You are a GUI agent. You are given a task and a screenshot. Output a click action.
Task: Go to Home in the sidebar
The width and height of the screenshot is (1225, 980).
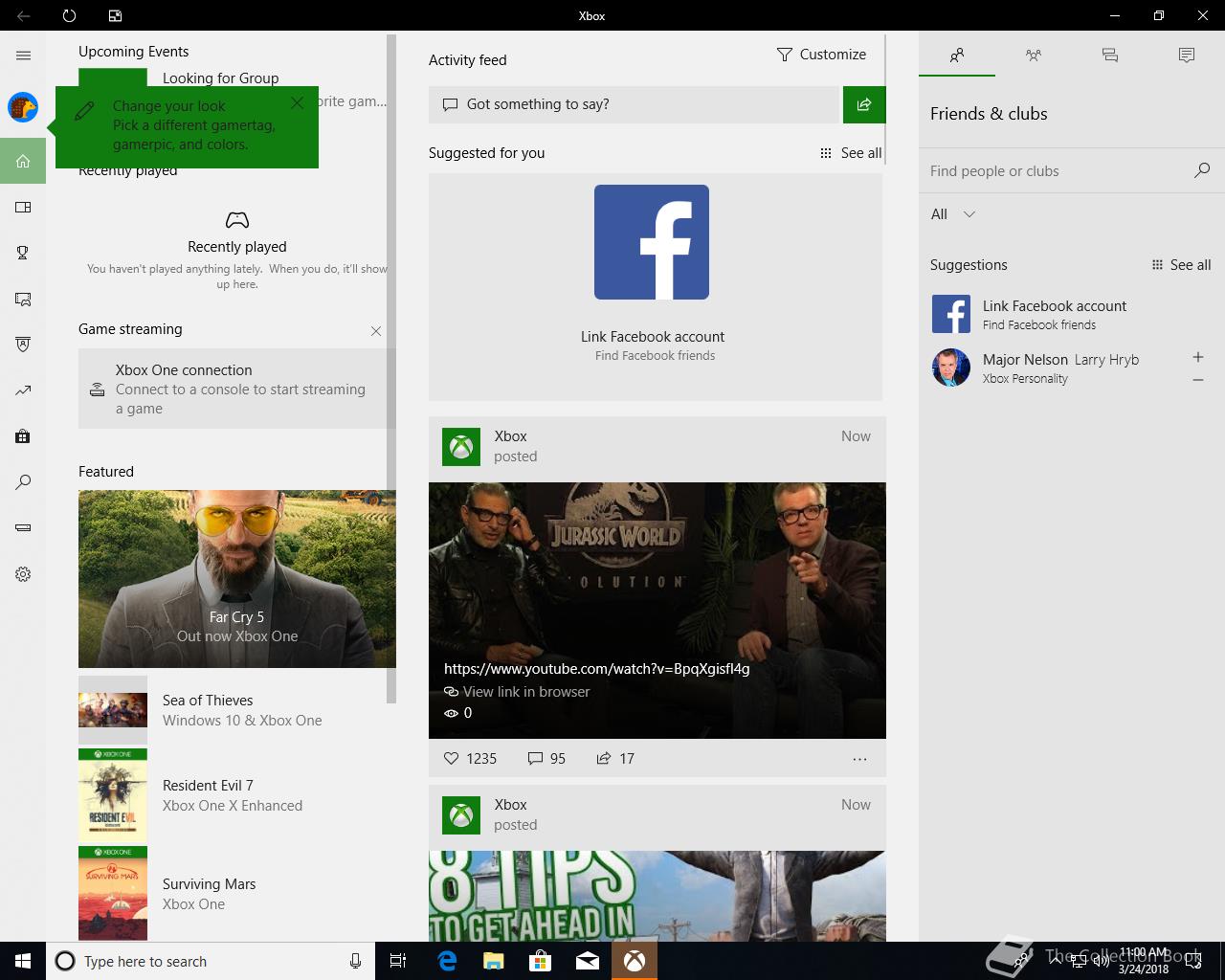click(x=23, y=161)
